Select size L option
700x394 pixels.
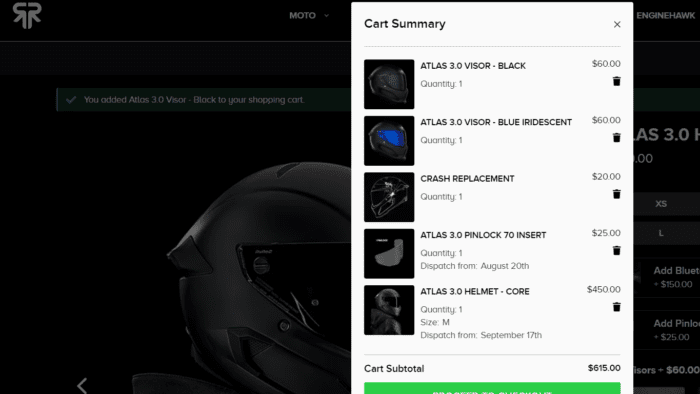(x=661, y=233)
